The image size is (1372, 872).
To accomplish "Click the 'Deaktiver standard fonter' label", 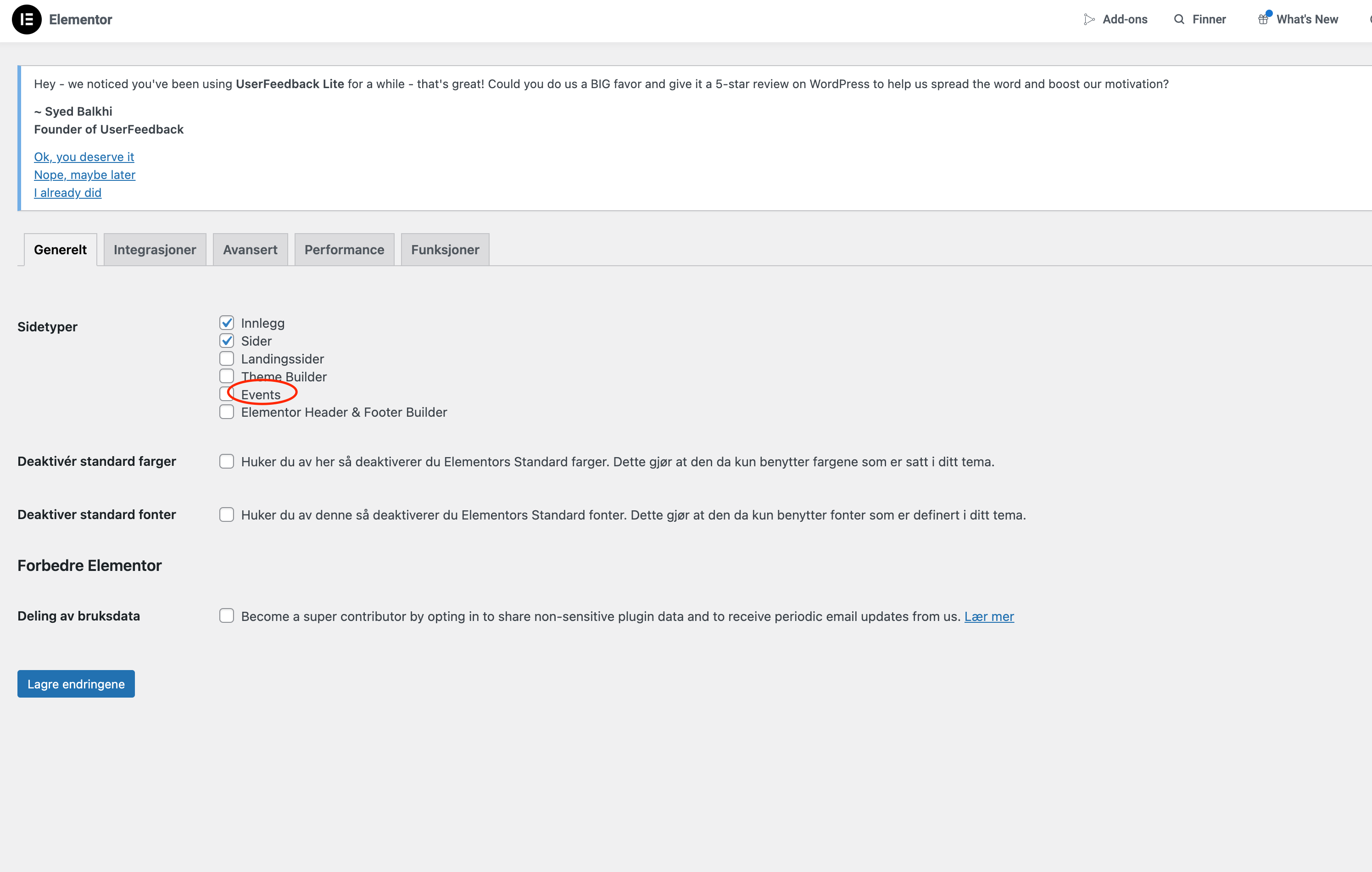I will [97, 514].
